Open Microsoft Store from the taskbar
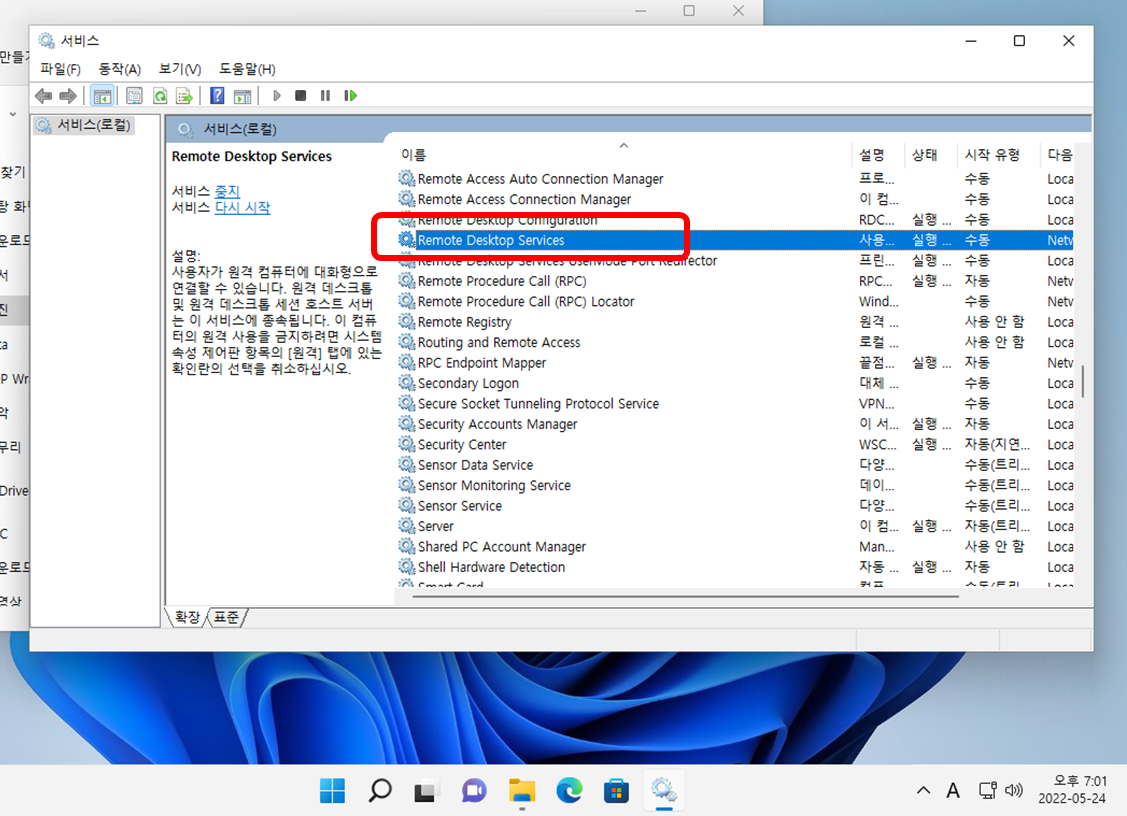 617,791
